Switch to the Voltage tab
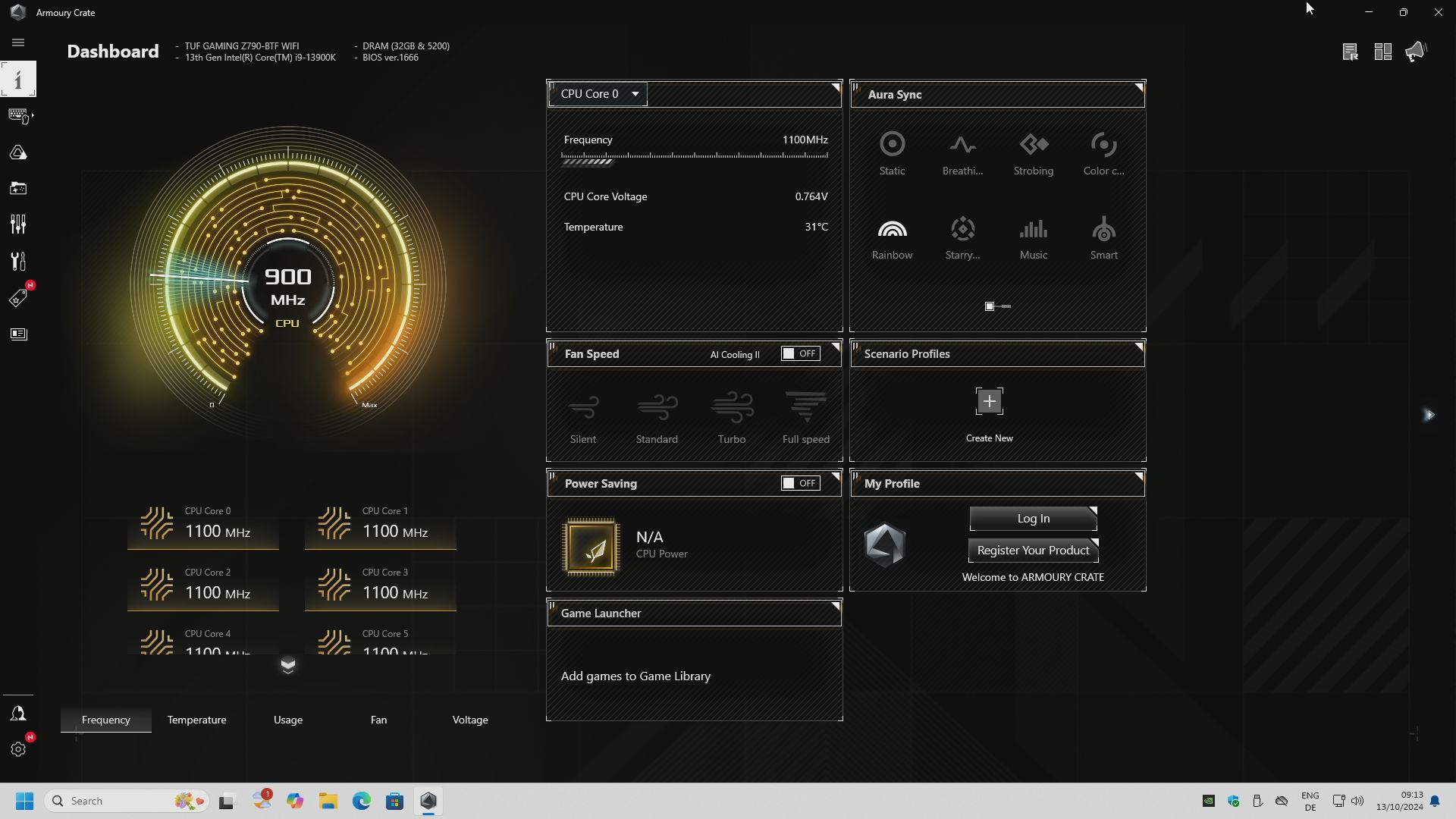 click(x=470, y=720)
